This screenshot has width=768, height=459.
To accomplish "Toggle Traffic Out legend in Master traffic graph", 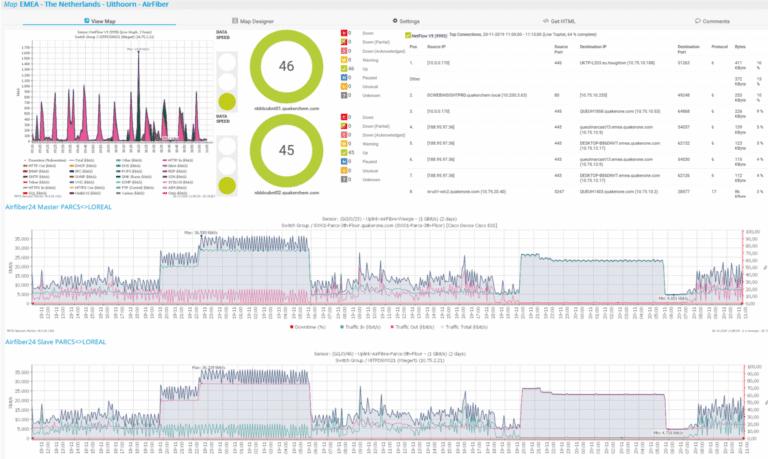I will pos(412,327).
